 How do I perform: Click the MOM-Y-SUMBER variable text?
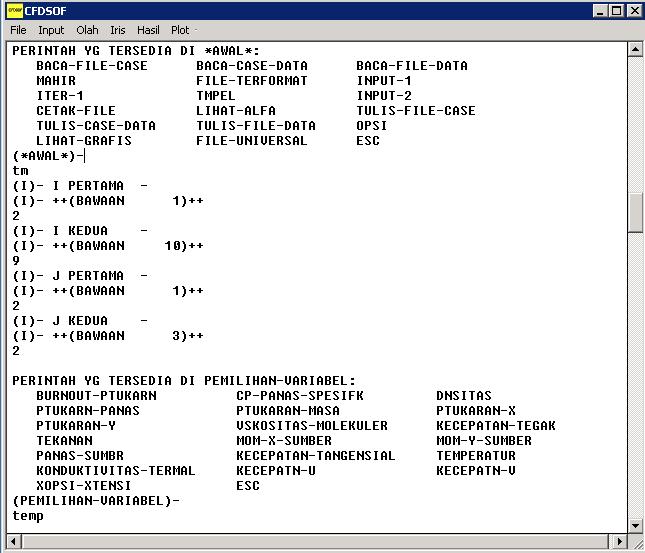click(484, 441)
